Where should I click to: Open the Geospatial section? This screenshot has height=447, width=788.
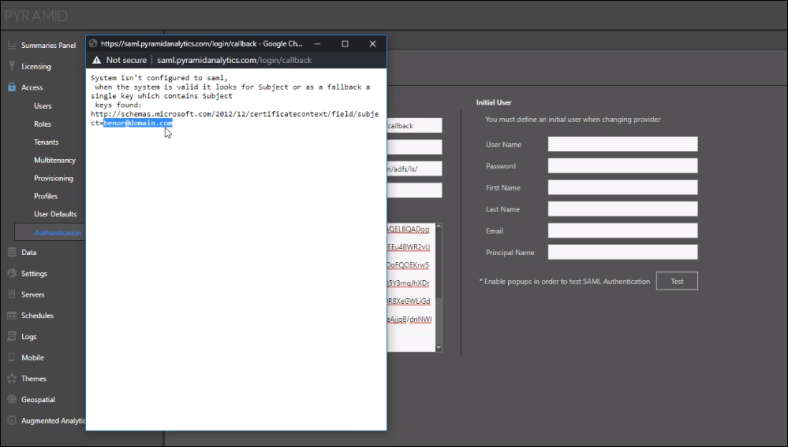coord(38,400)
